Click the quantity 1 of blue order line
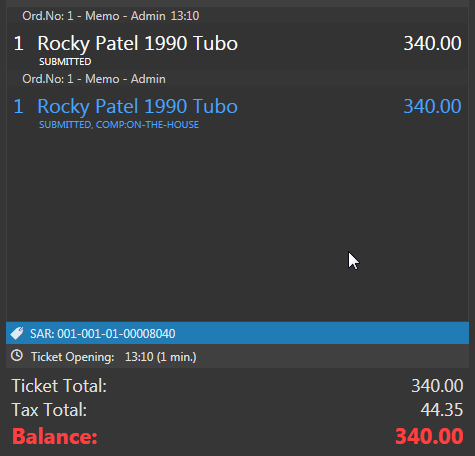 (x=19, y=106)
